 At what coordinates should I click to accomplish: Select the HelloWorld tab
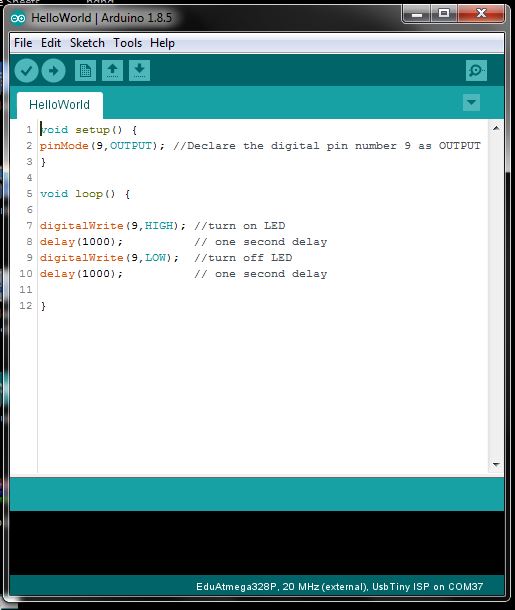click(60, 105)
